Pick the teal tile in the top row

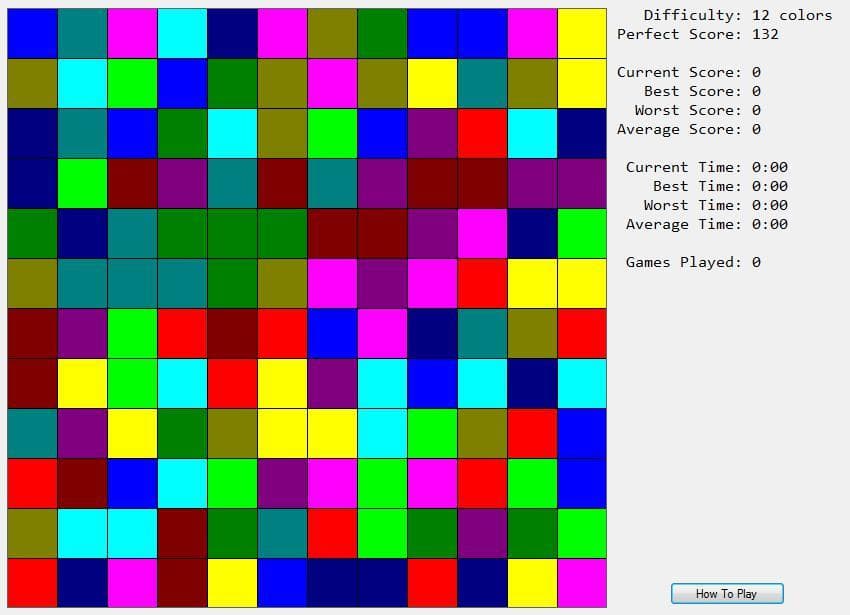coord(82,34)
